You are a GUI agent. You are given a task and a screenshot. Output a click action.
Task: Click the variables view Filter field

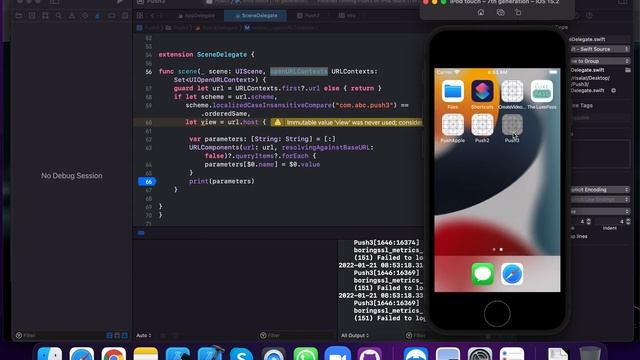[x=298, y=336]
